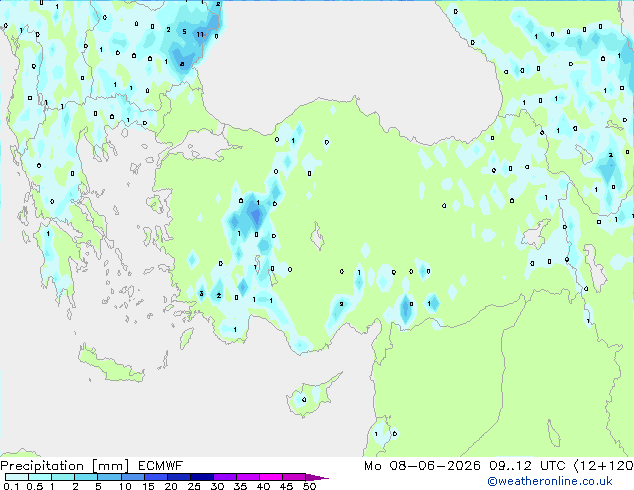Screen dimensions: 634x490
Task: Click the 'ECMWF' model label
Action: tap(161, 466)
